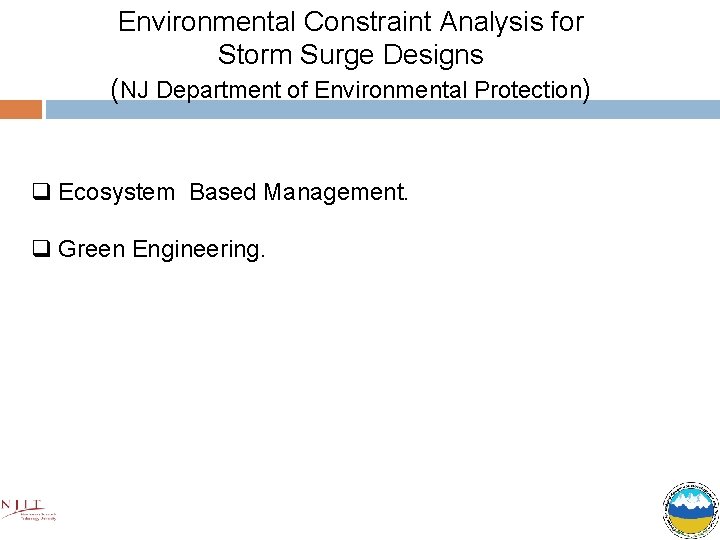Click the square bullet beside Ecosystem Based Management
The image size is (720, 540).
(46, 191)
